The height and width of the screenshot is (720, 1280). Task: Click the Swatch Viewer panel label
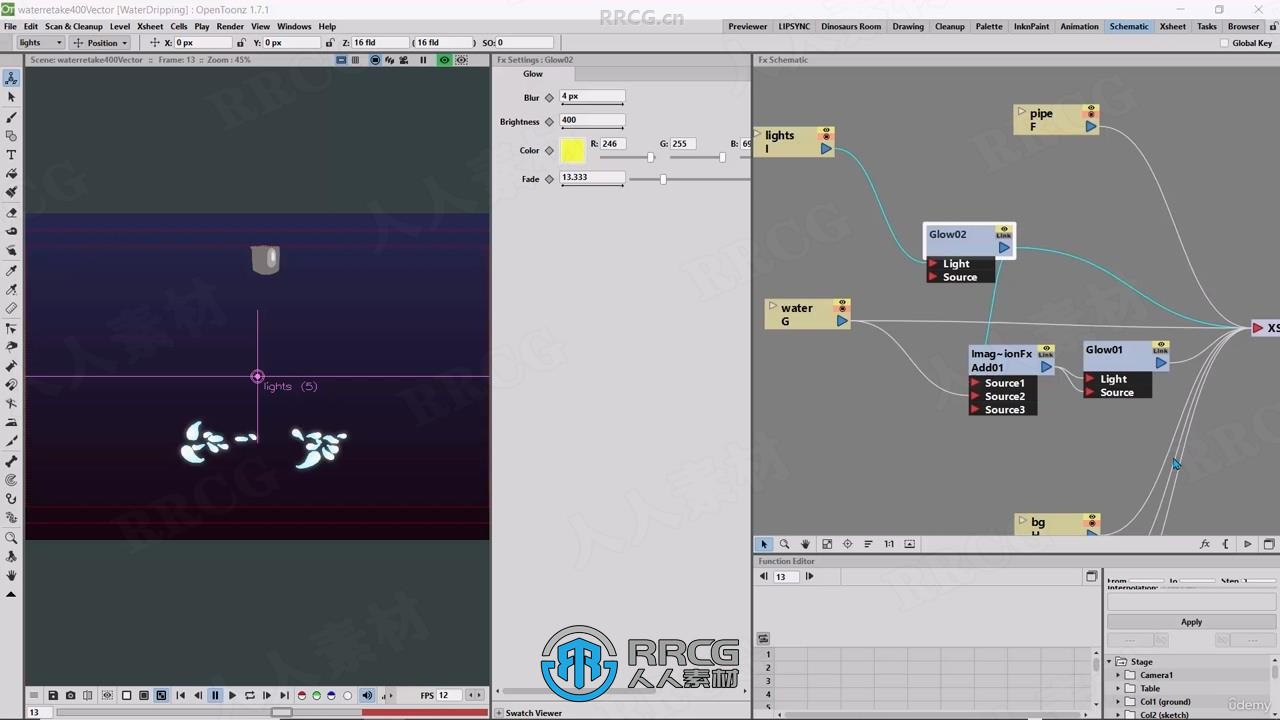[x=533, y=713]
